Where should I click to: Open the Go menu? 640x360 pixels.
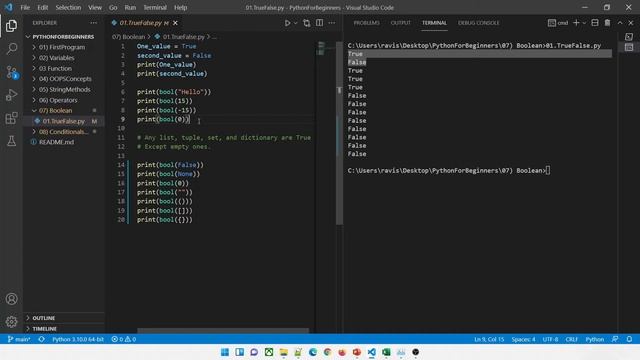coord(113,7)
